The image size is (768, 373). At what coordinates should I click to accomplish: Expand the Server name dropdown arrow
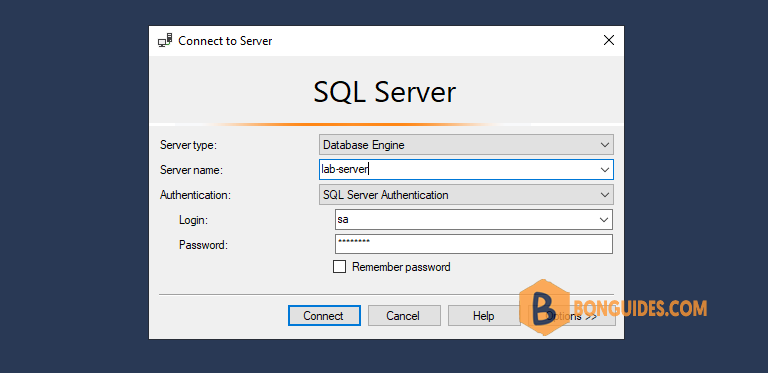tap(604, 170)
